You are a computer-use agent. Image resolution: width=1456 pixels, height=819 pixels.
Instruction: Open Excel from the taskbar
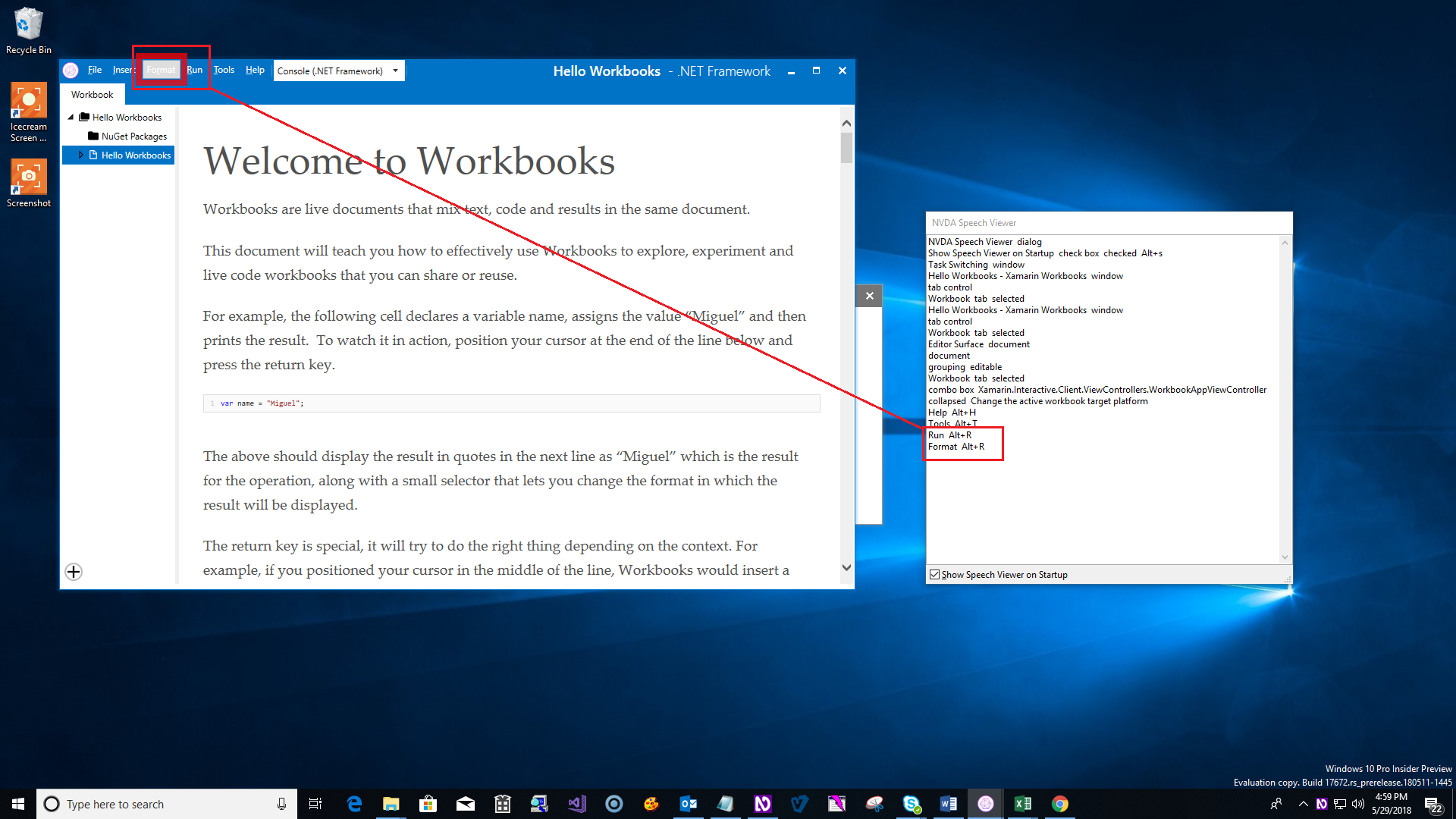(1023, 803)
